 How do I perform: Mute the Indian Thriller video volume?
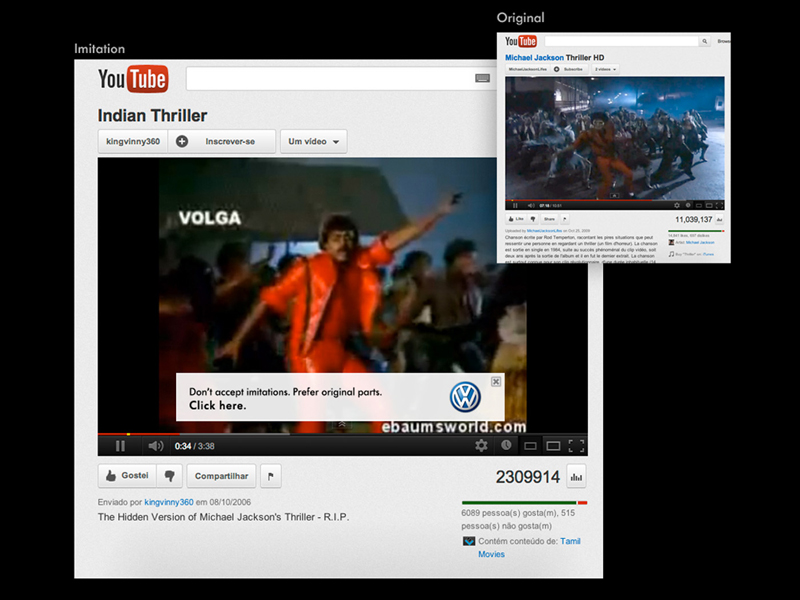click(155, 446)
